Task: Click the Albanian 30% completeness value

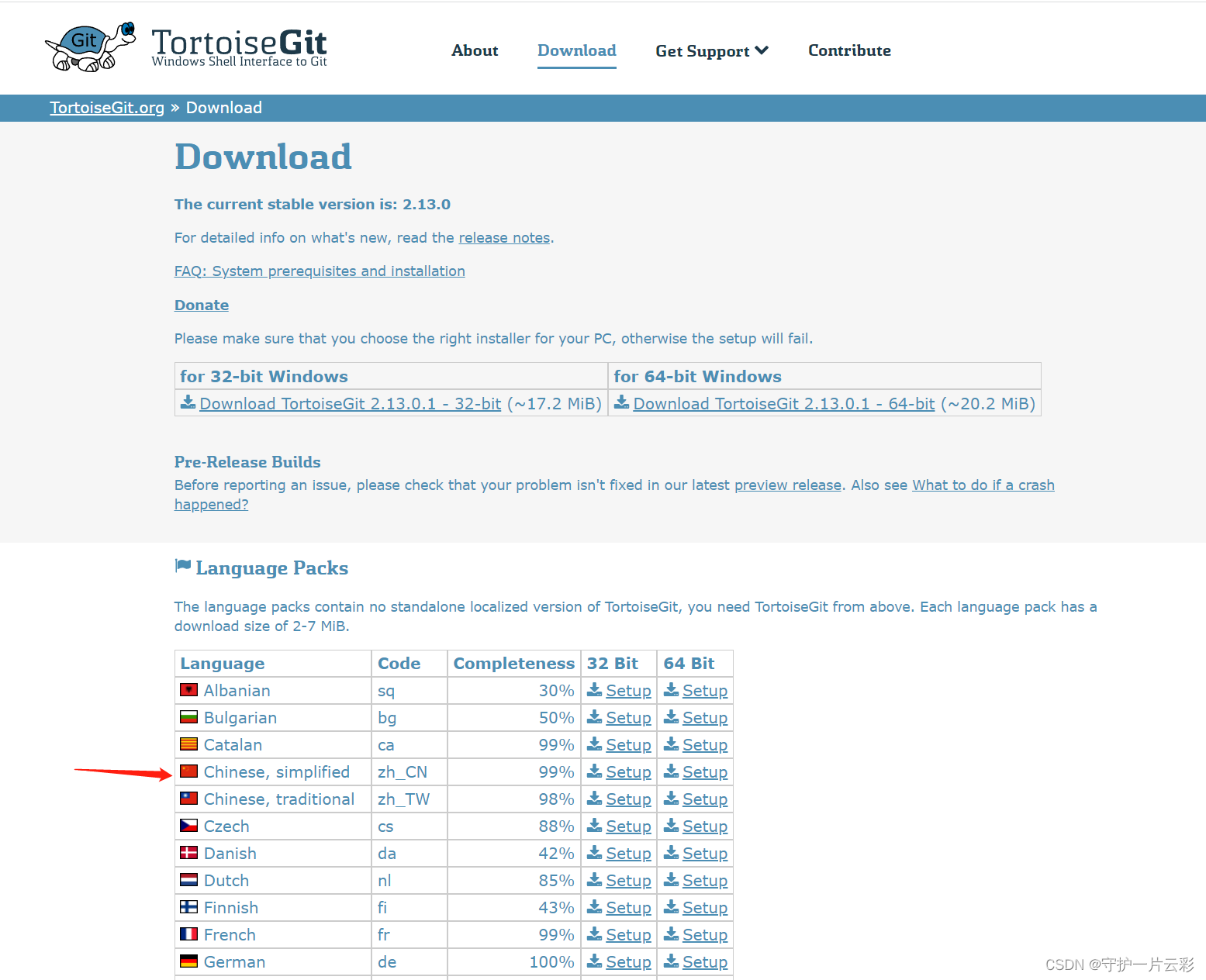Action: pyautogui.click(x=557, y=691)
